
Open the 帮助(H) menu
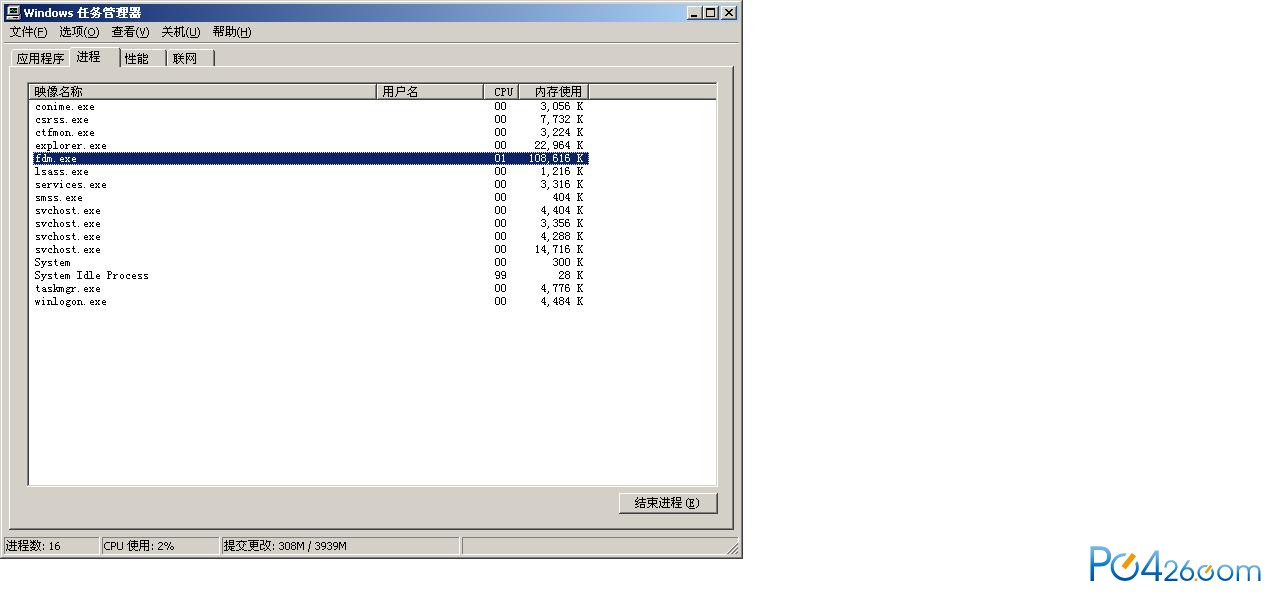pyautogui.click(x=232, y=32)
